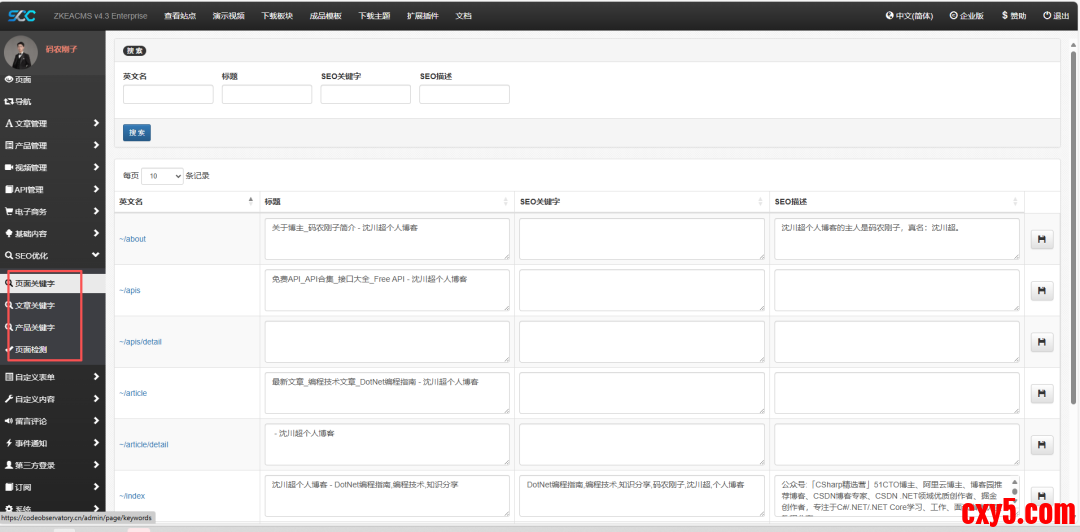Click the SCC logo in the header
The image size is (1080, 532).
[x=20, y=15]
